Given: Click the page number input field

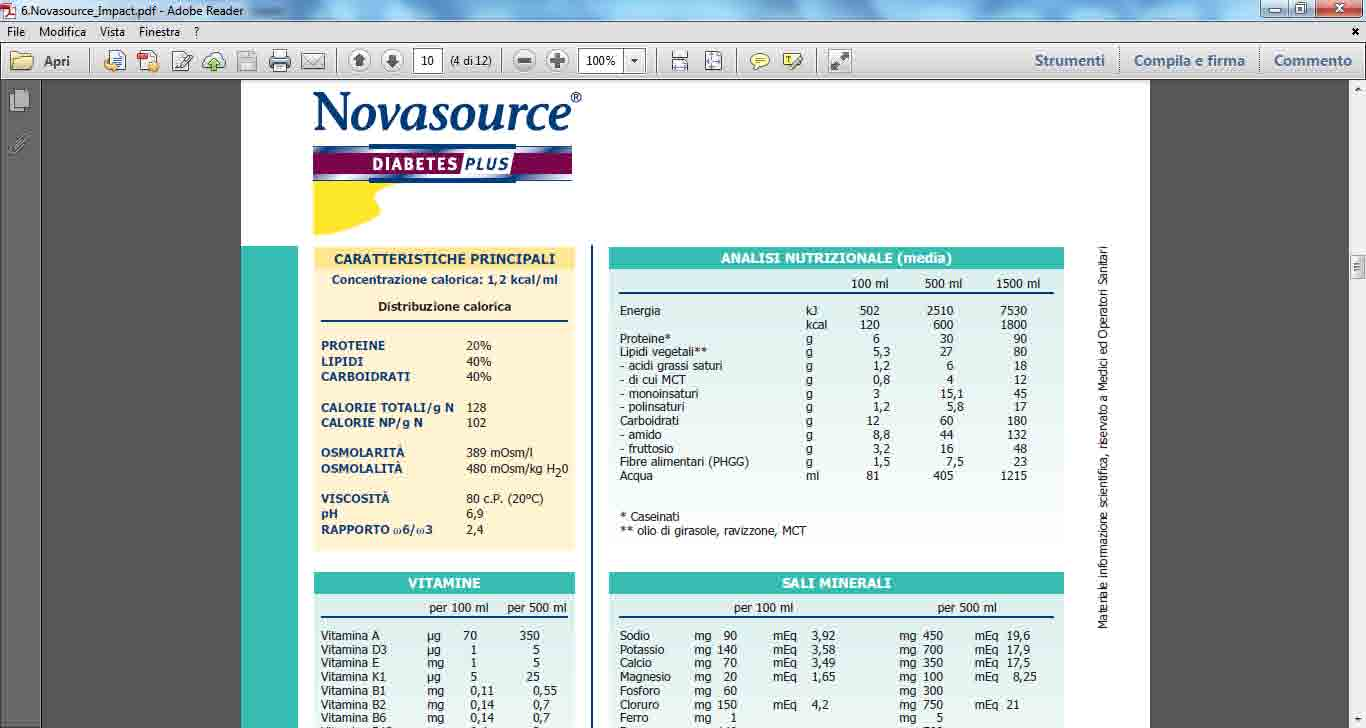Looking at the screenshot, I should click(x=428, y=61).
